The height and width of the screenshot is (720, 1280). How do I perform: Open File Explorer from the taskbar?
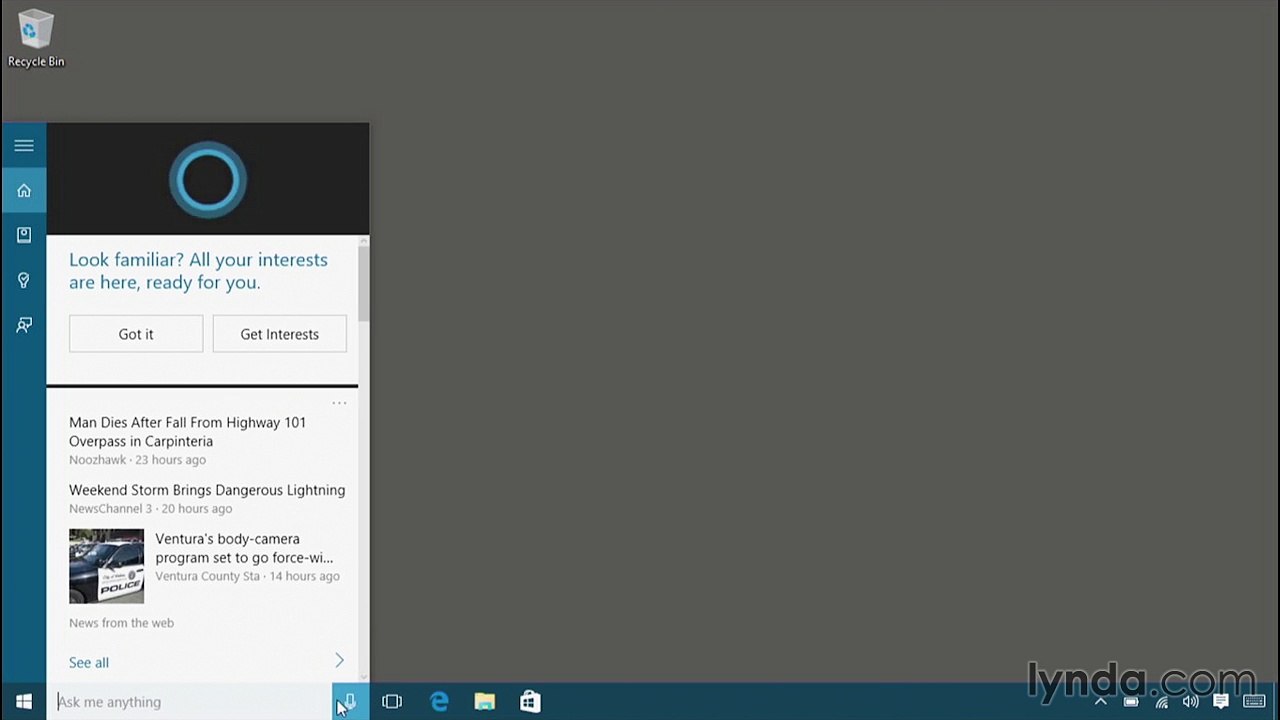click(484, 702)
